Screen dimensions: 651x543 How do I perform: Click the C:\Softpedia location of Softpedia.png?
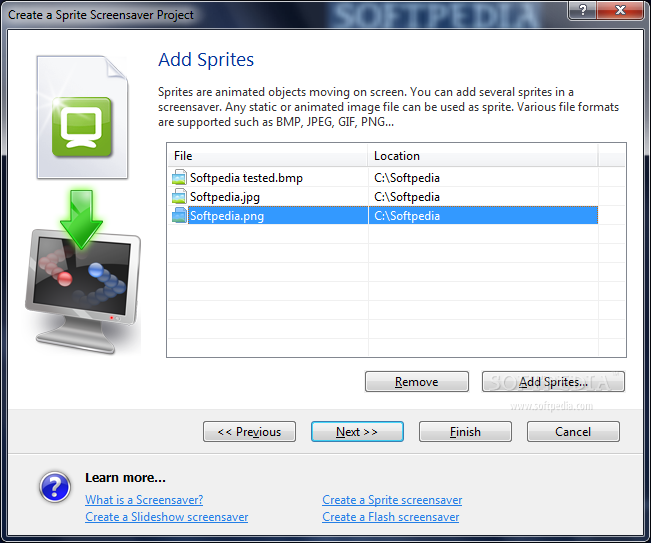coord(406,216)
